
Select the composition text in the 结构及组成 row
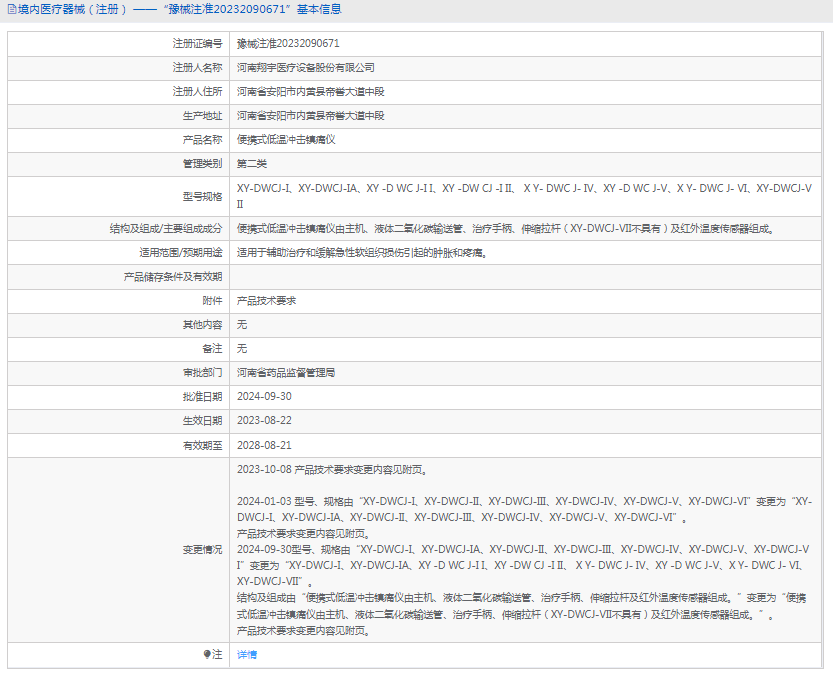pyautogui.click(x=506, y=228)
